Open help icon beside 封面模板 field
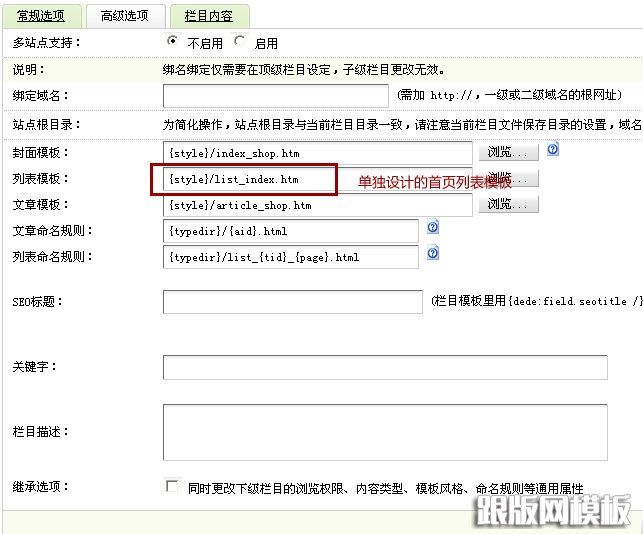 pos(553,149)
